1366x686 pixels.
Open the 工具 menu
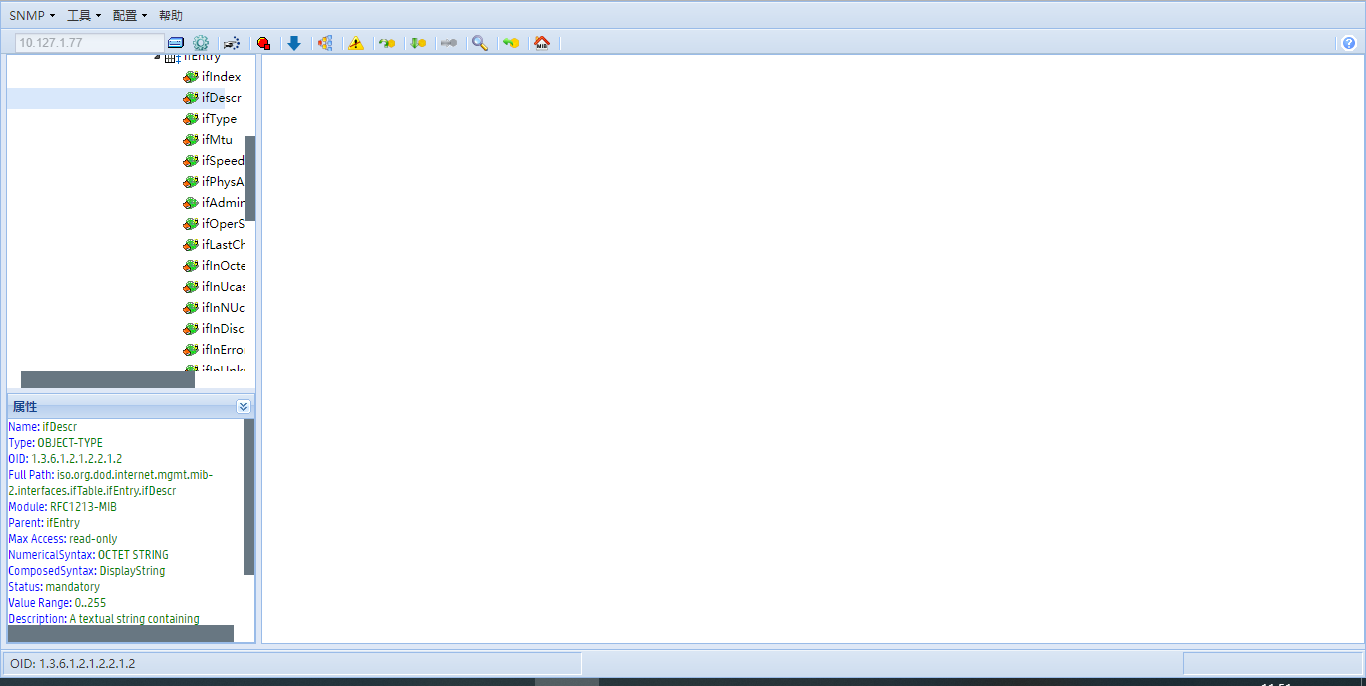[x=84, y=16]
